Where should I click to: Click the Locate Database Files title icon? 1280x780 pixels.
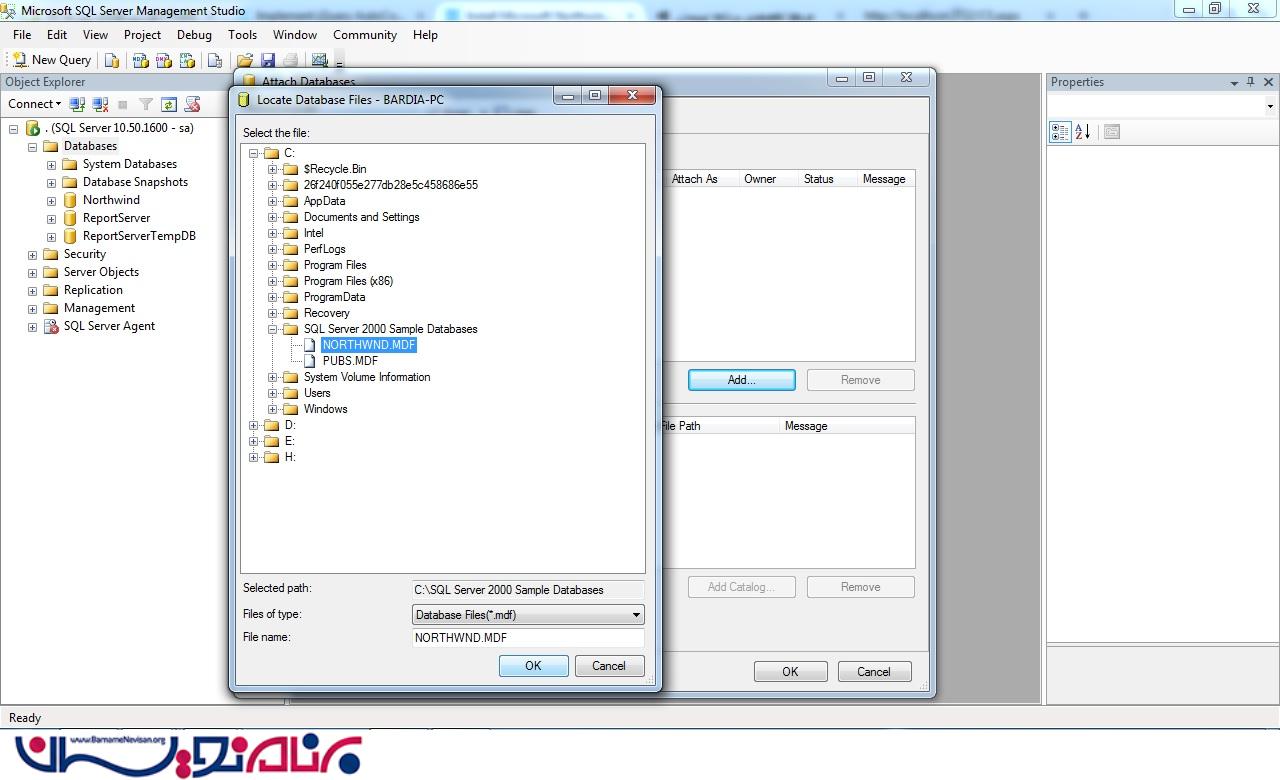click(243, 99)
